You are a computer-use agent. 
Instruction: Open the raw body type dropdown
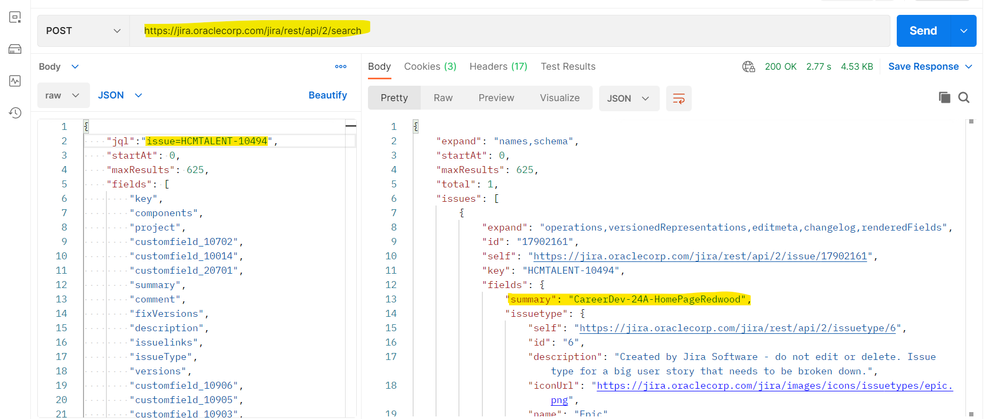(x=62, y=95)
